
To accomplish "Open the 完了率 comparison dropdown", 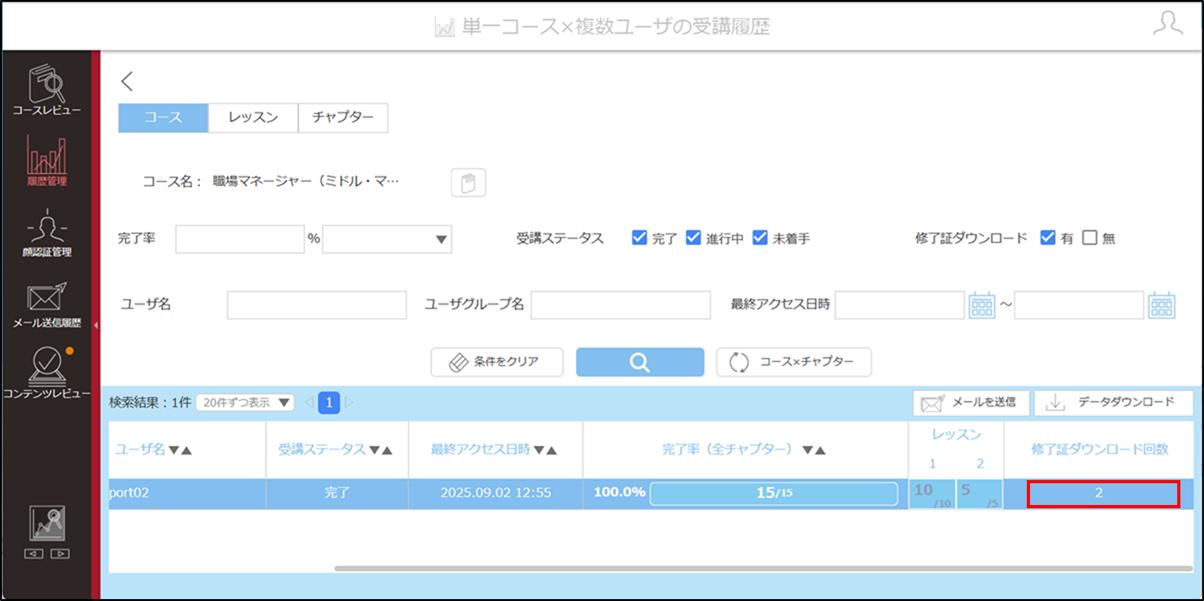I will [387, 239].
